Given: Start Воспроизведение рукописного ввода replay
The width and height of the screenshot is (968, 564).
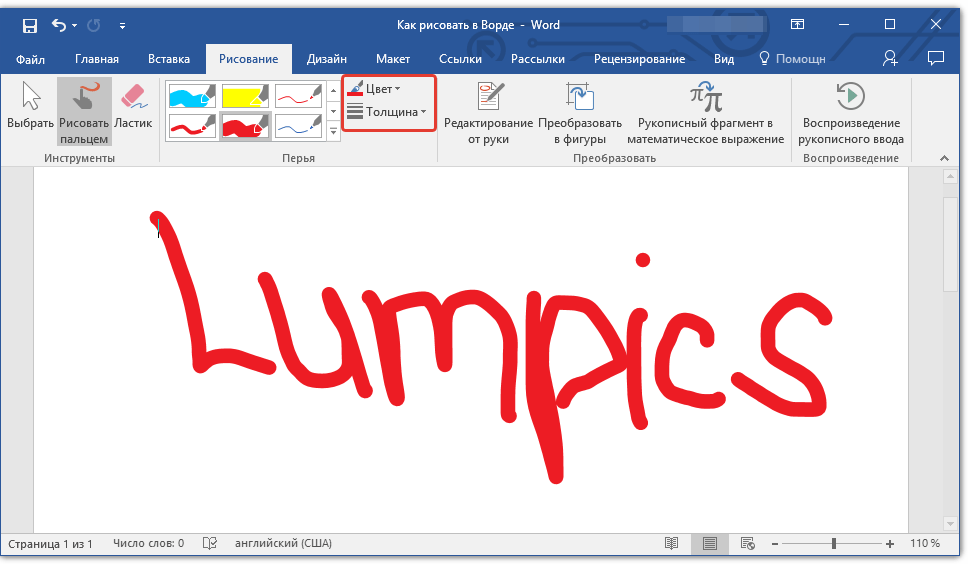Looking at the screenshot, I should [x=852, y=113].
